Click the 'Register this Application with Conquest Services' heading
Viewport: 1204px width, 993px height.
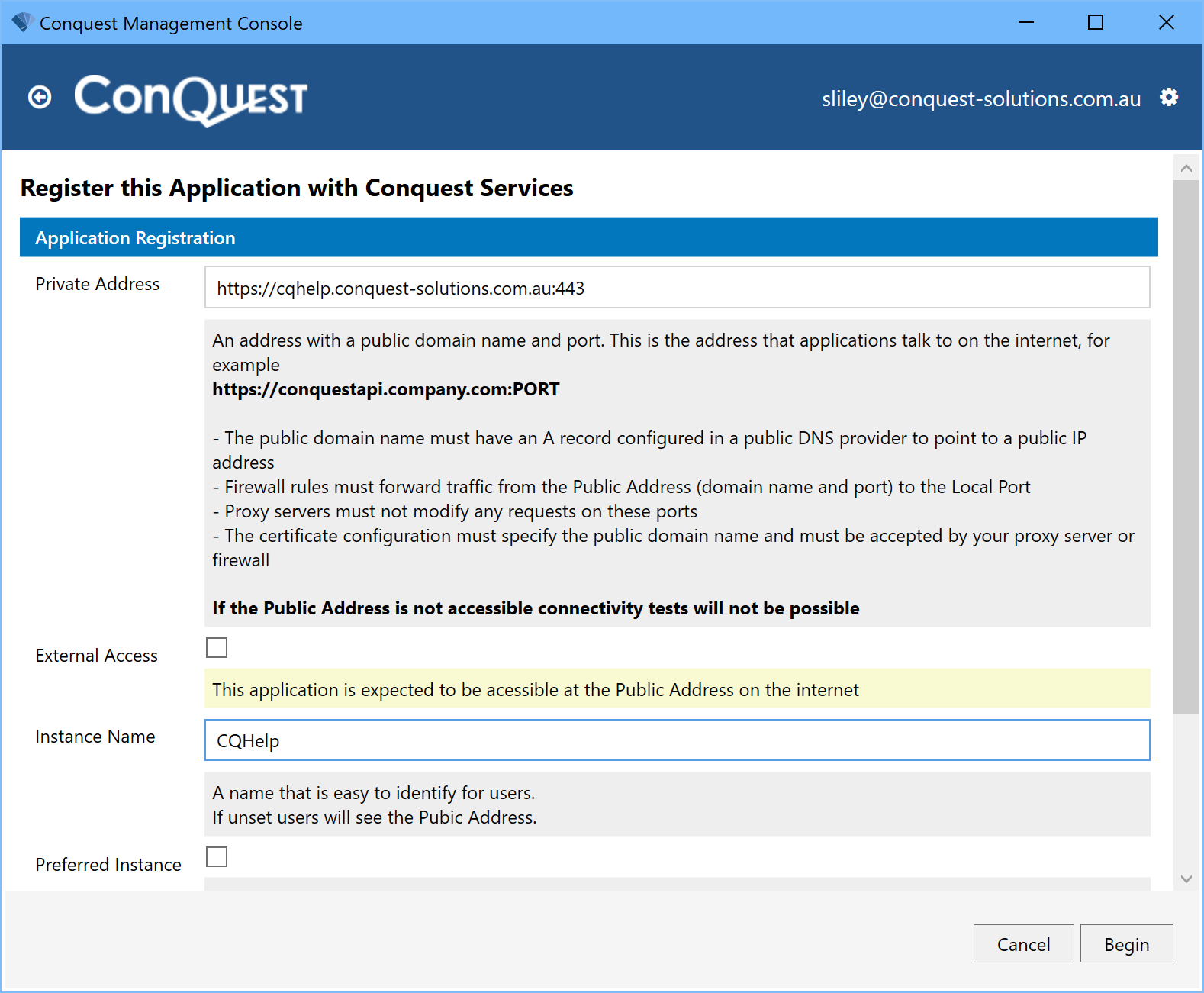click(x=297, y=188)
